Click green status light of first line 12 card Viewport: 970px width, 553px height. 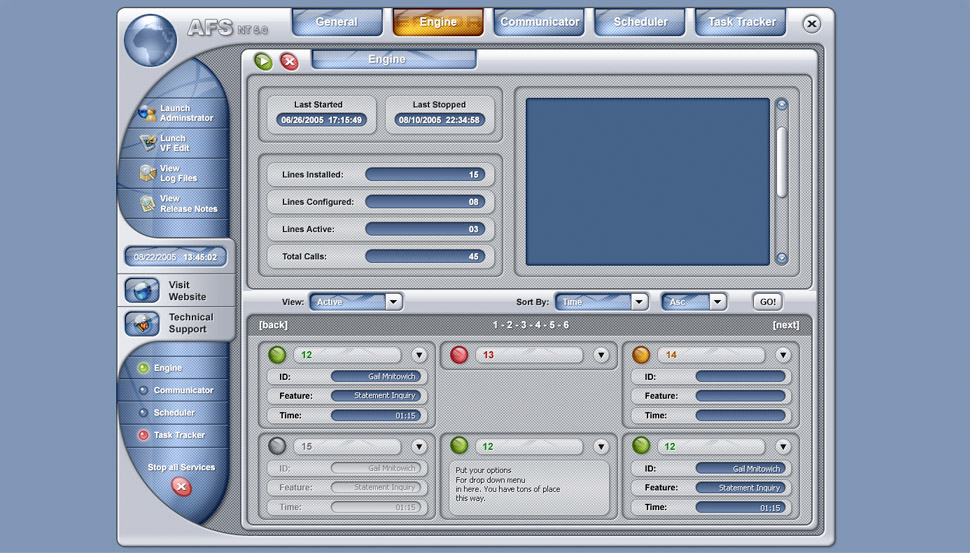click(277, 354)
